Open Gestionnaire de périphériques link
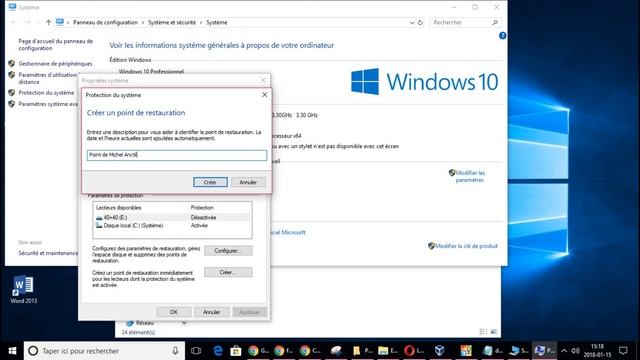640x360 pixels. pyautogui.click(x=55, y=64)
